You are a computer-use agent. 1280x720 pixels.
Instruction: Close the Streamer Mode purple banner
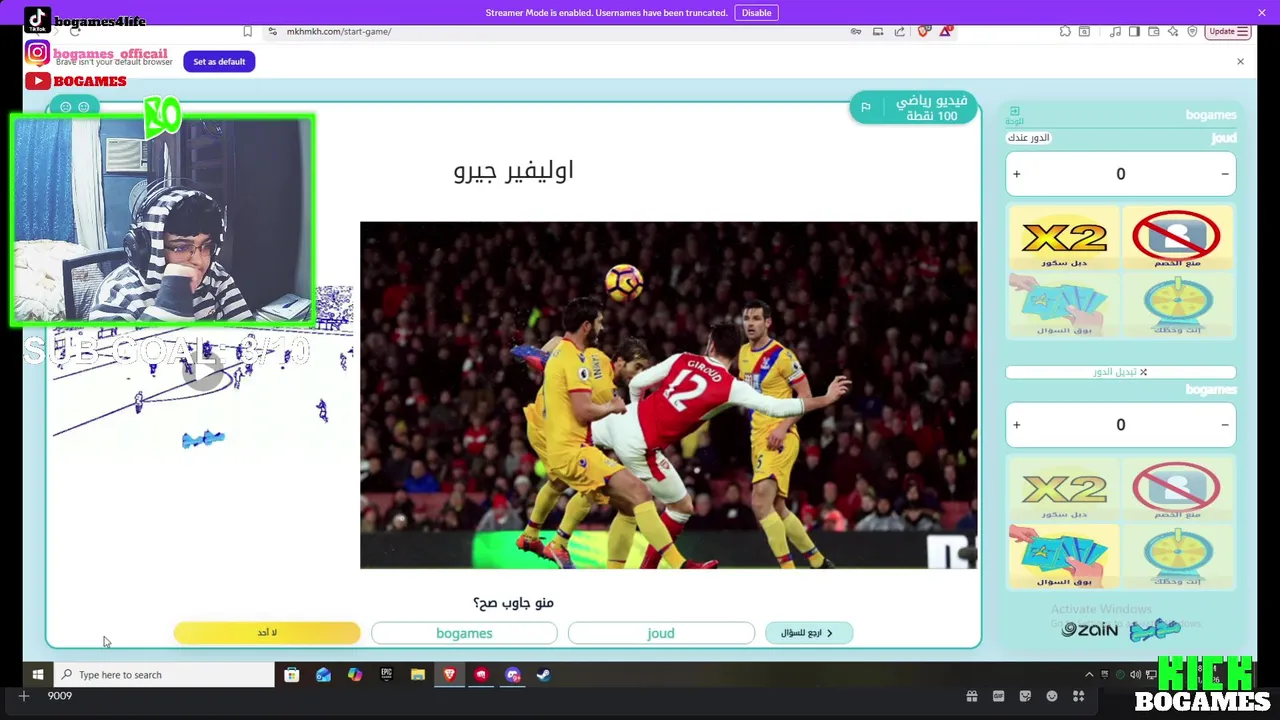[1262, 12]
